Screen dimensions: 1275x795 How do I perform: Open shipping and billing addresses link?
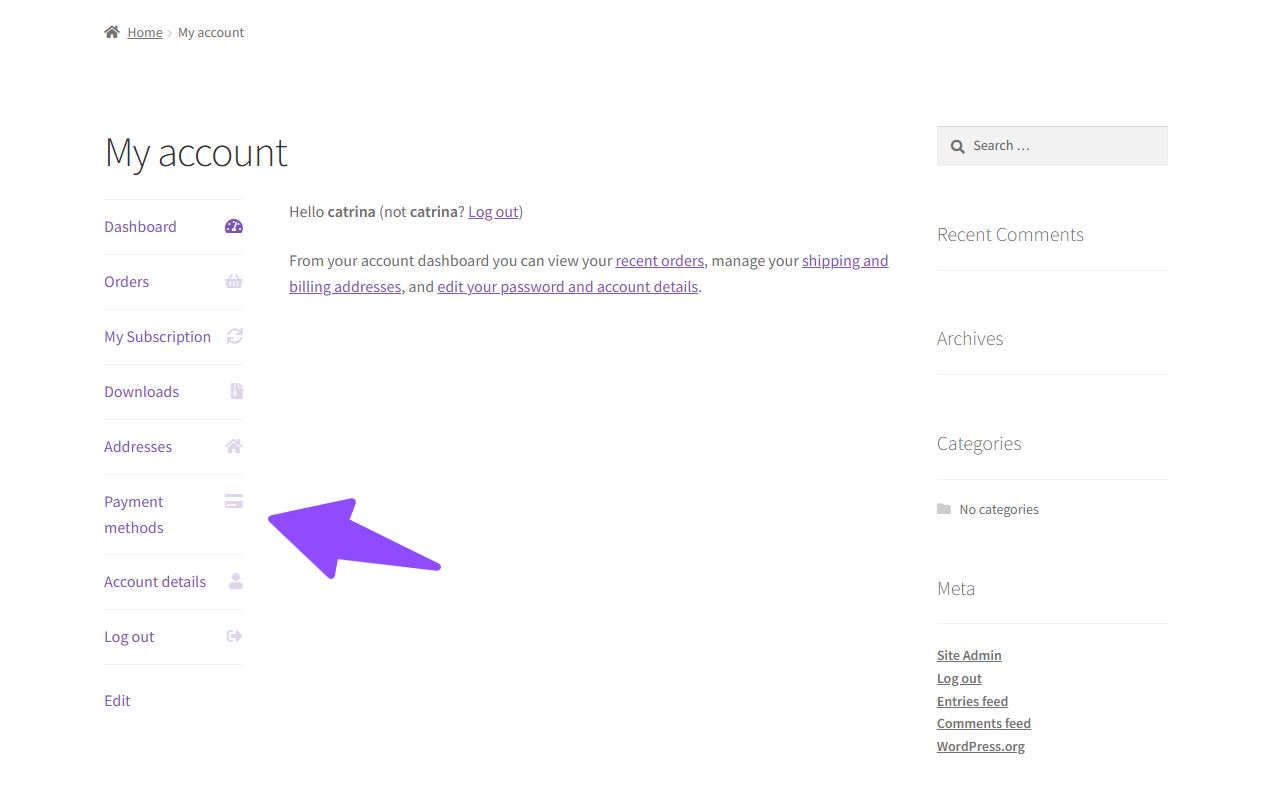(844, 261)
